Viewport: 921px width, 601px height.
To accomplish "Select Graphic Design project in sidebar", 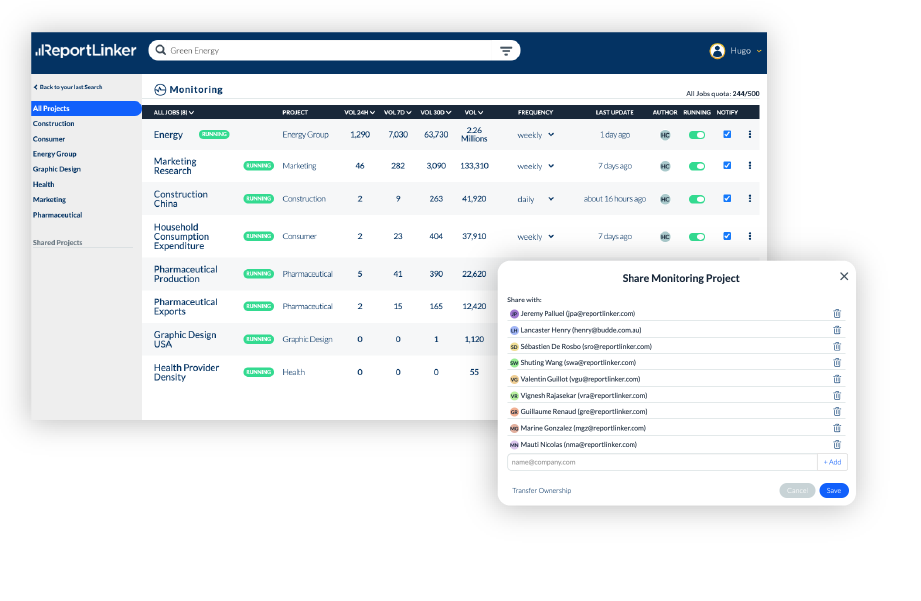I will (x=57, y=169).
